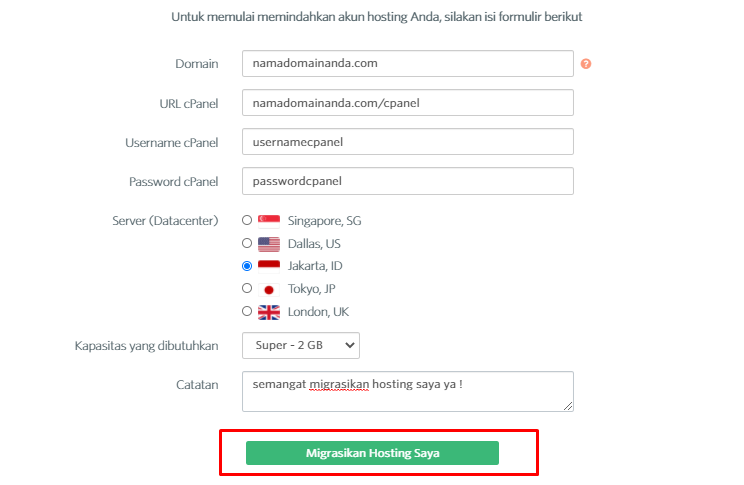
Task: Select the Jakarta, ID radio button
Action: (247, 266)
